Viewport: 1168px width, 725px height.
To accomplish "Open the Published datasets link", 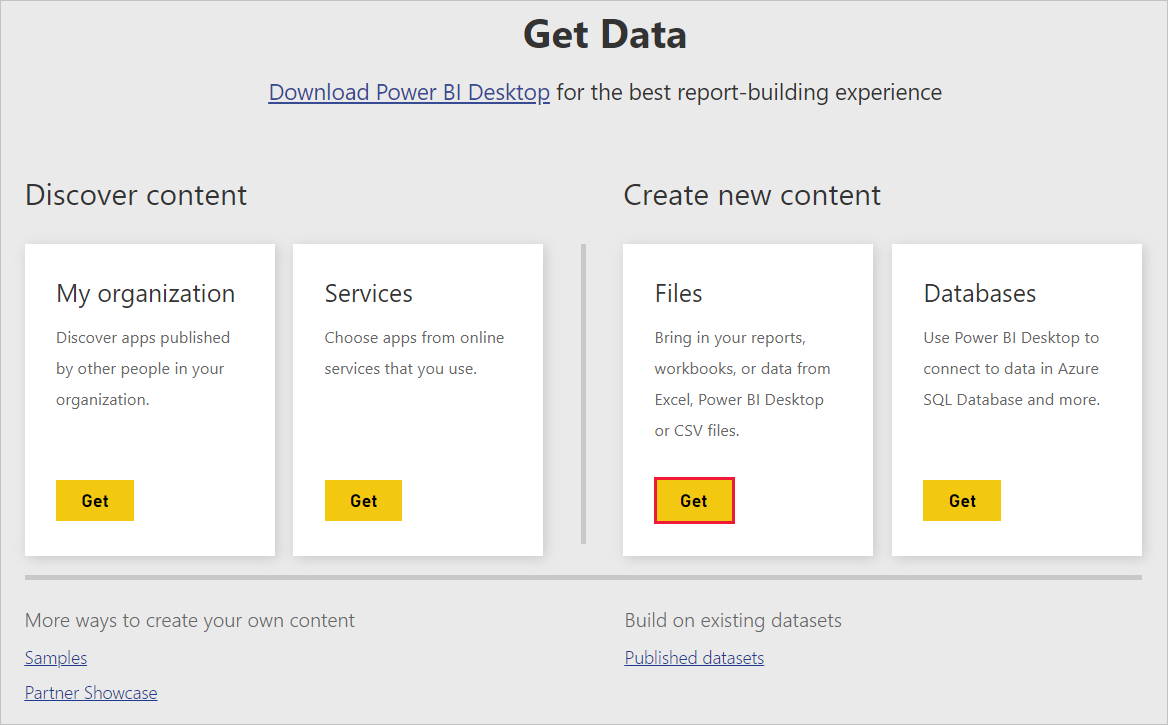I will point(694,658).
